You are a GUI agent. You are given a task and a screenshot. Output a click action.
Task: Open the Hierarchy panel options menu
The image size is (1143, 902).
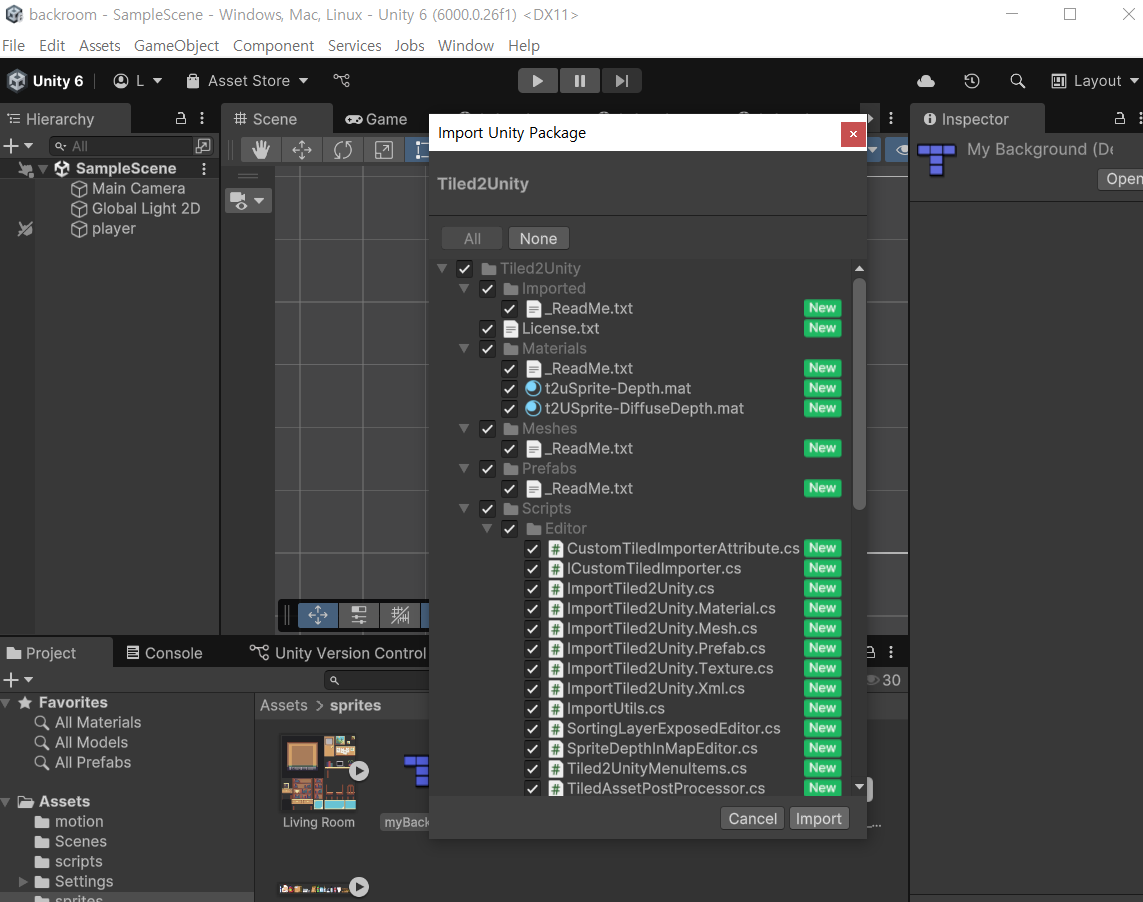[202, 118]
